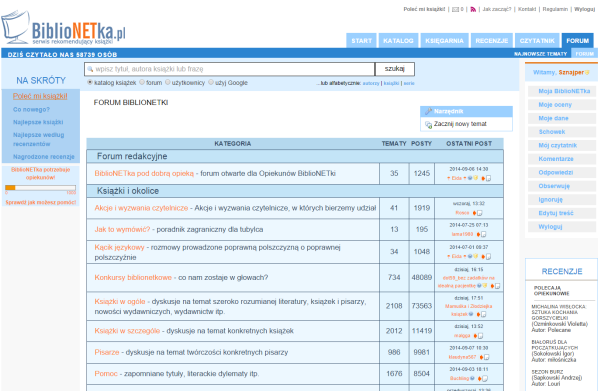Click shield badge beside Eida in Kącik językowy row
The width and height of the screenshot is (600, 391).
475,256
